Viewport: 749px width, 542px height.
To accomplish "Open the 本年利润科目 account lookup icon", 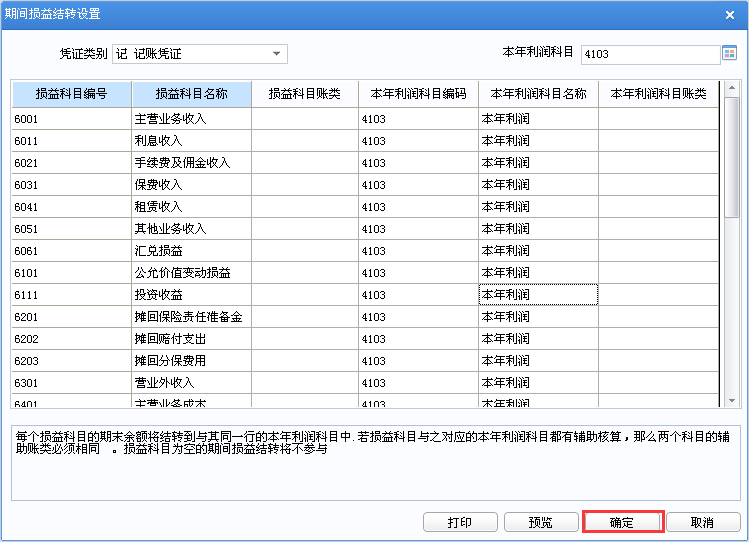I will 729,53.
